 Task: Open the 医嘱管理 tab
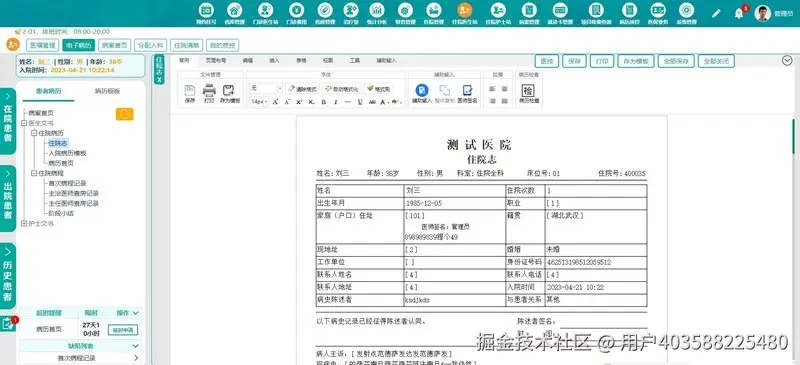(x=42, y=45)
